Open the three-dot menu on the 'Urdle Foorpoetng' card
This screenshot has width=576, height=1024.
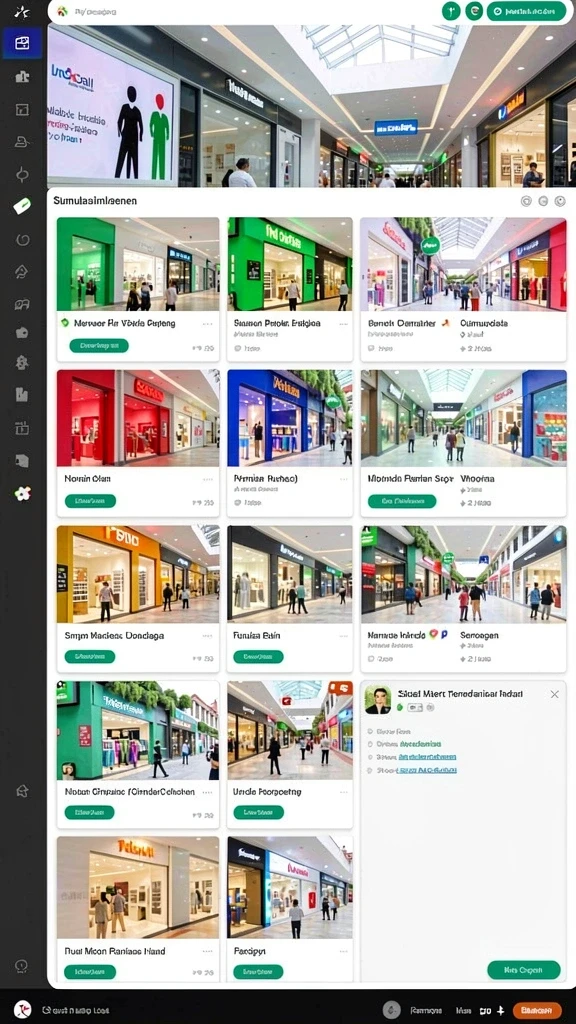click(343, 792)
